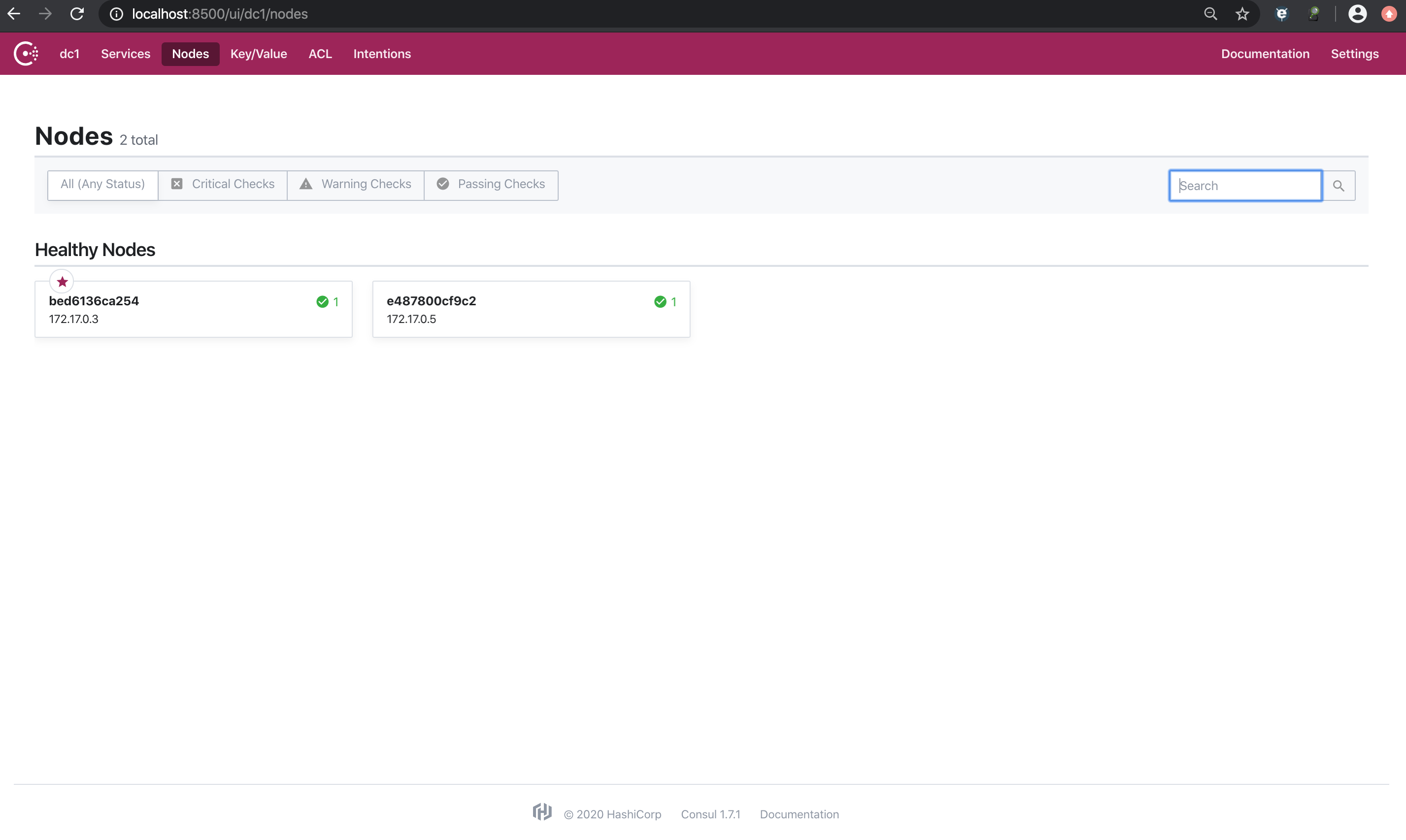Focus the node Search input field
This screenshot has width=1406, height=840.
pyautogui.click(x=1244, y=186)
